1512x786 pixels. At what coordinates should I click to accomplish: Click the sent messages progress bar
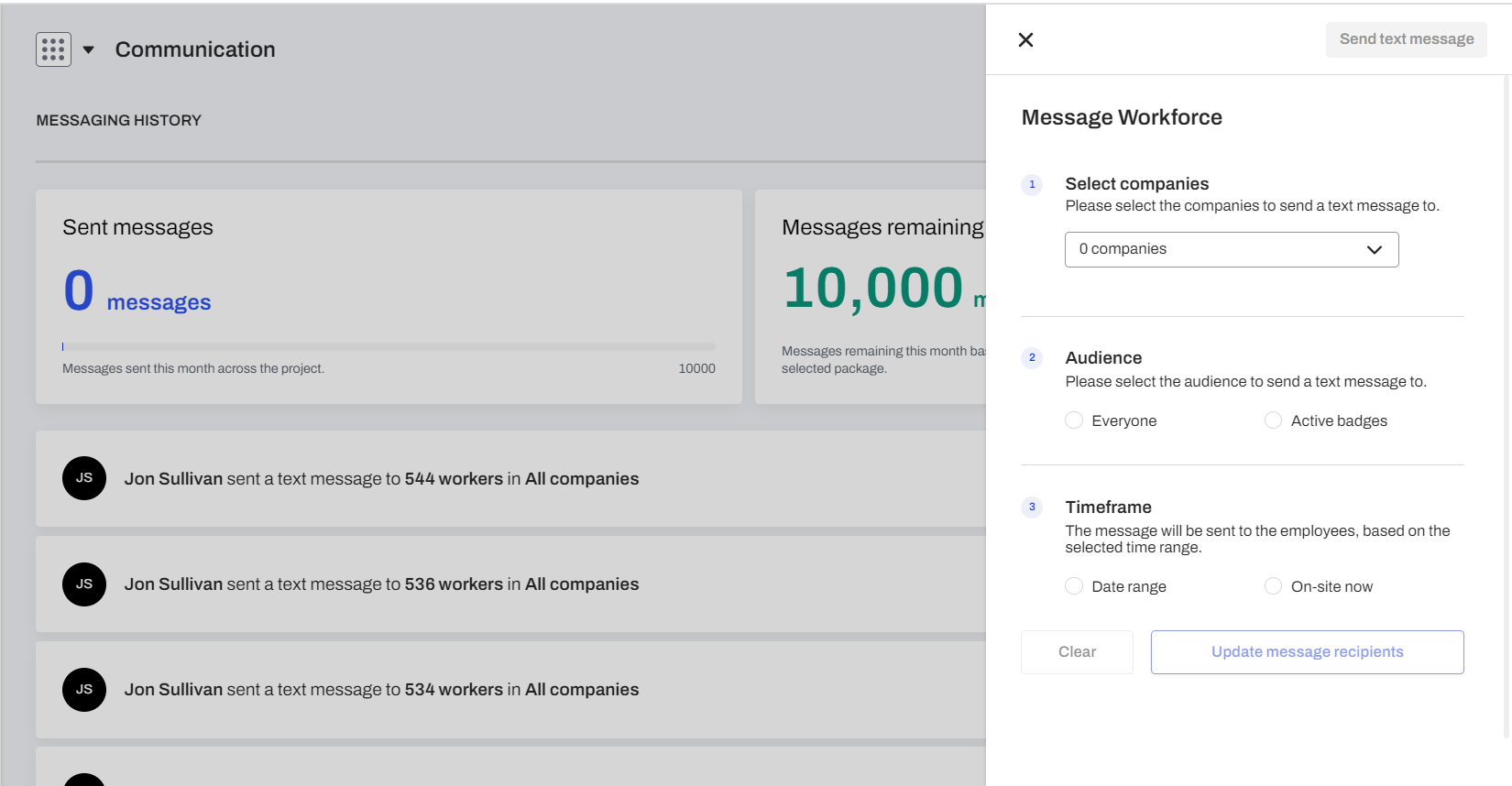click(x=389, y=347)
